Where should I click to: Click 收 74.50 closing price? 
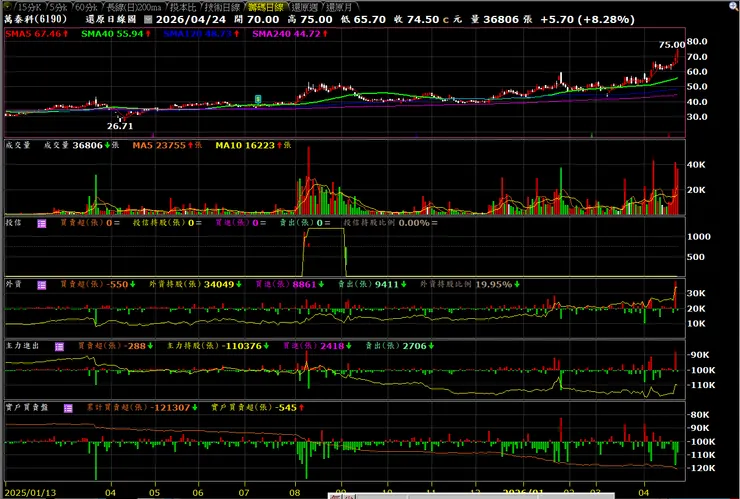point(417,20)
